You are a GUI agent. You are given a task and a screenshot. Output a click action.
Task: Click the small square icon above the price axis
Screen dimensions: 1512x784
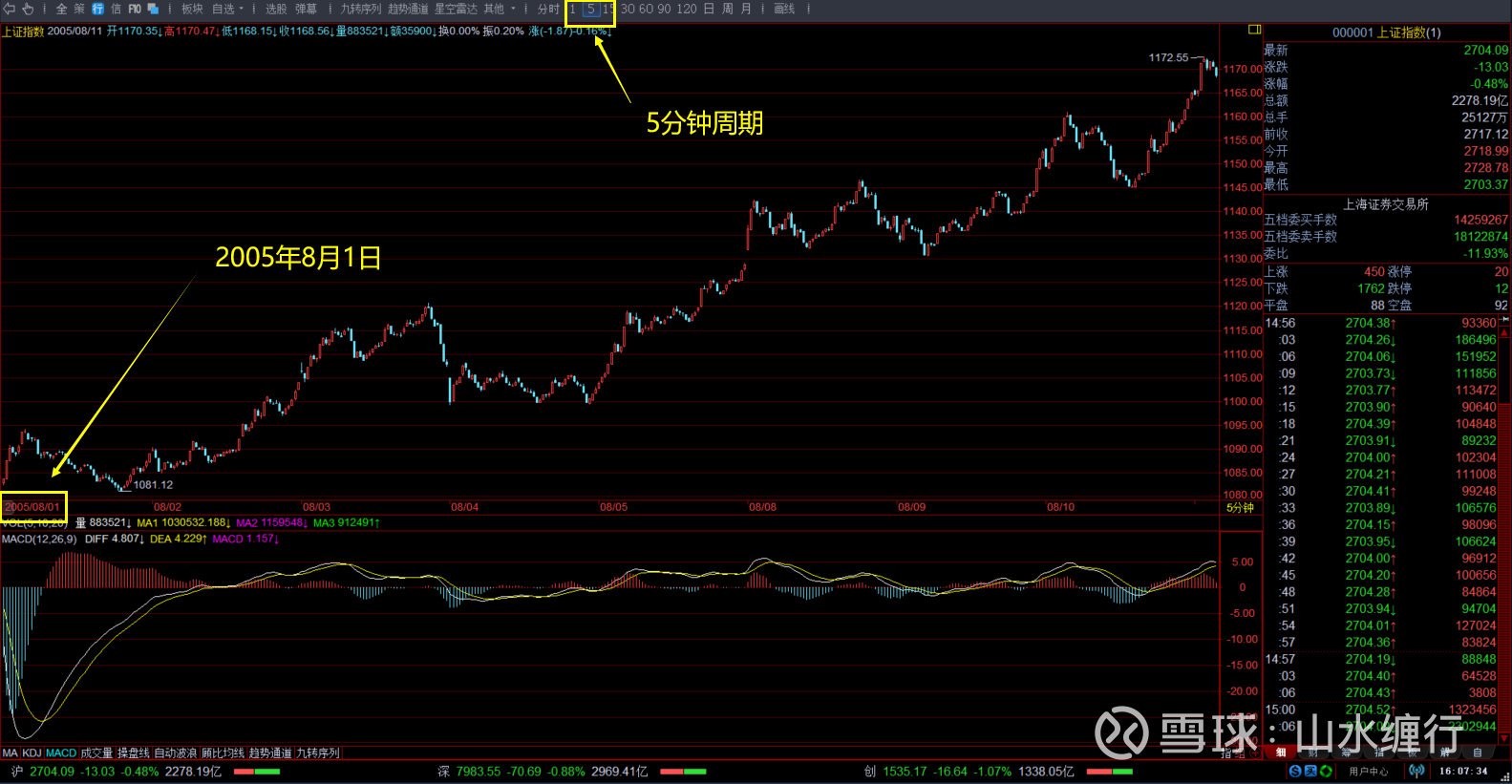[1255, 30]
